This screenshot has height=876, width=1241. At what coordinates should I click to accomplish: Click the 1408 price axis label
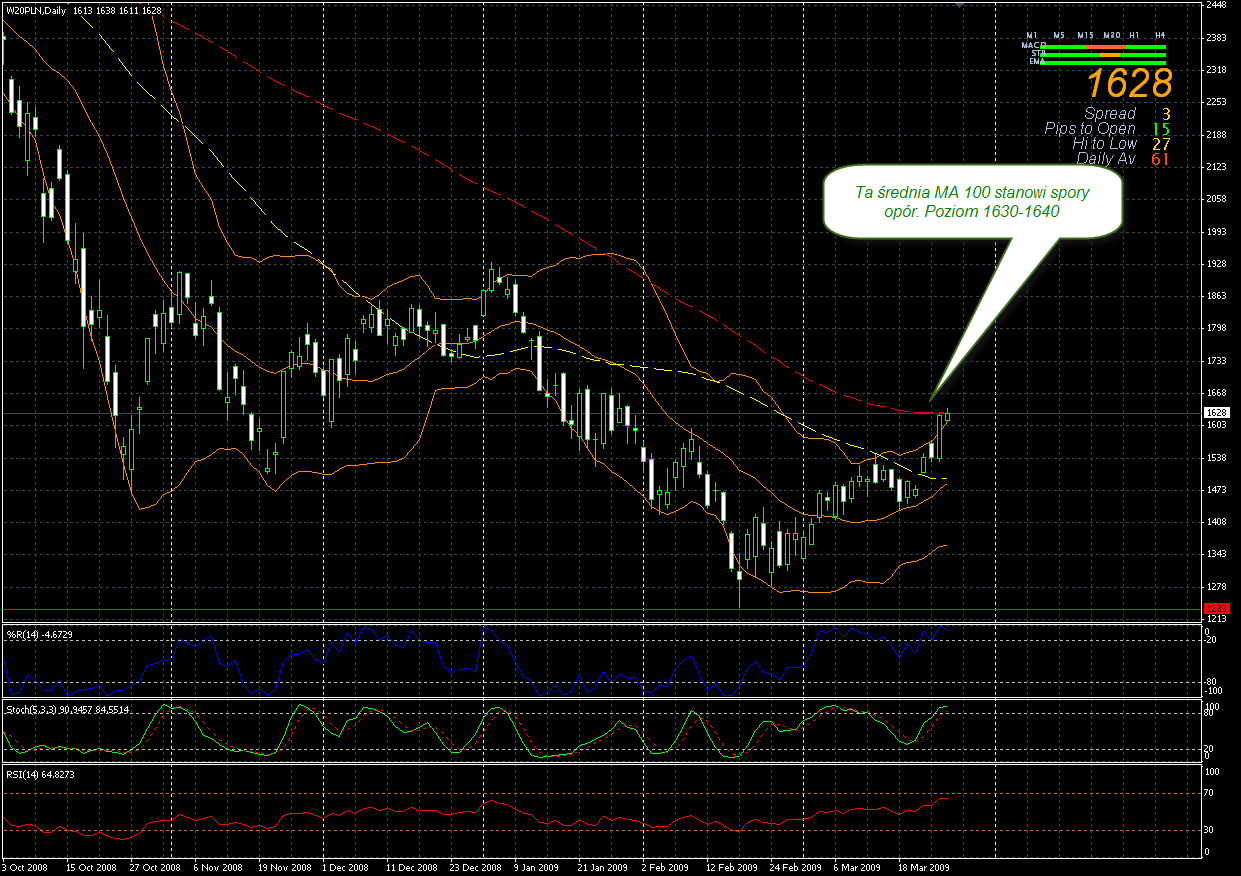[x=1216, y=522]
